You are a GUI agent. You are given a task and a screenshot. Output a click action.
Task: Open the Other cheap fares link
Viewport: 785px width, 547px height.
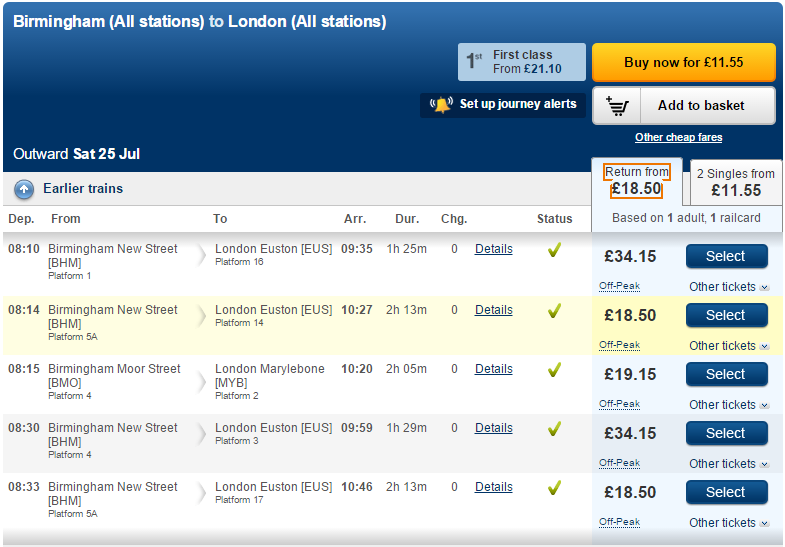pos(678,137)
